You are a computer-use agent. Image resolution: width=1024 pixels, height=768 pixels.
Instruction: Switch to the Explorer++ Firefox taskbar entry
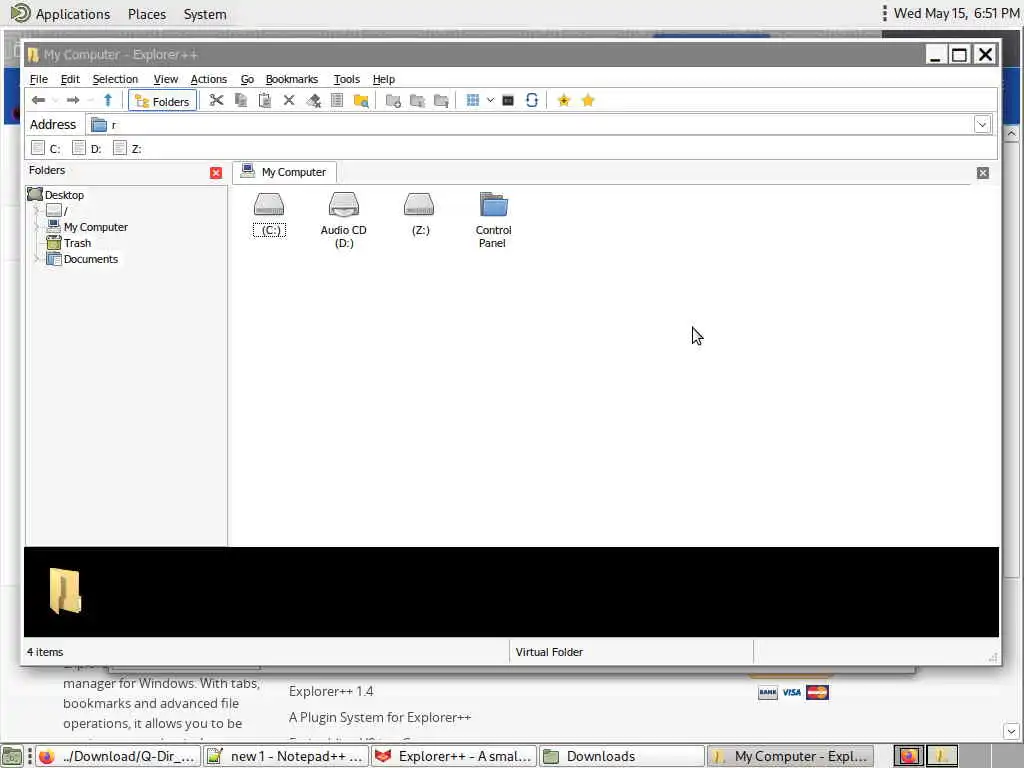coord(454,756)
